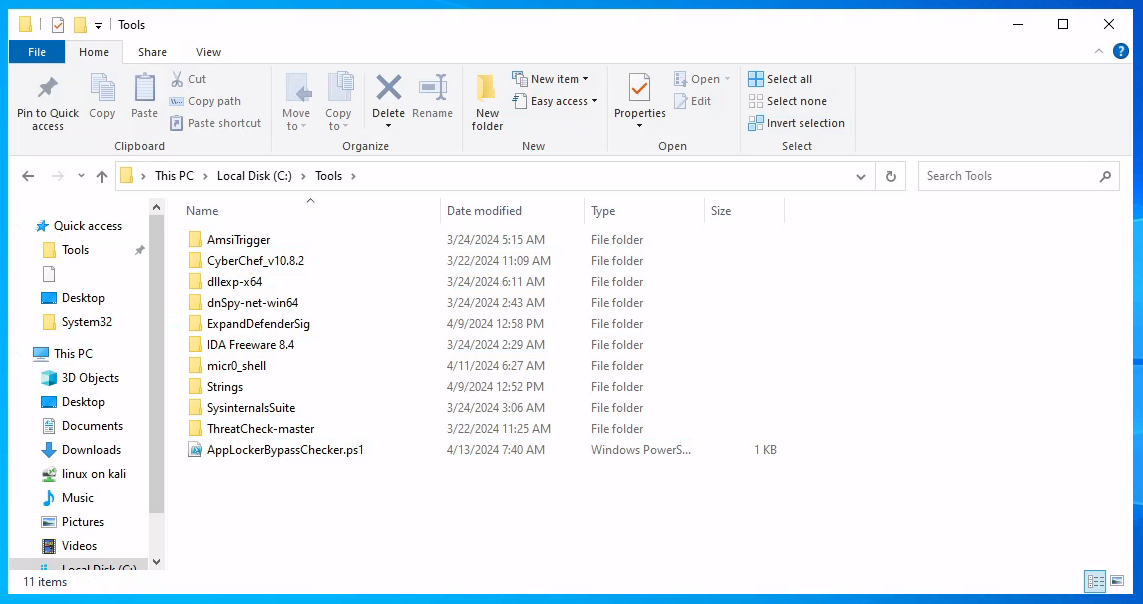Open the blue Help question mark
Image resolution: width=1143 pixels, height=604 pixels.
pos(1121,51)
